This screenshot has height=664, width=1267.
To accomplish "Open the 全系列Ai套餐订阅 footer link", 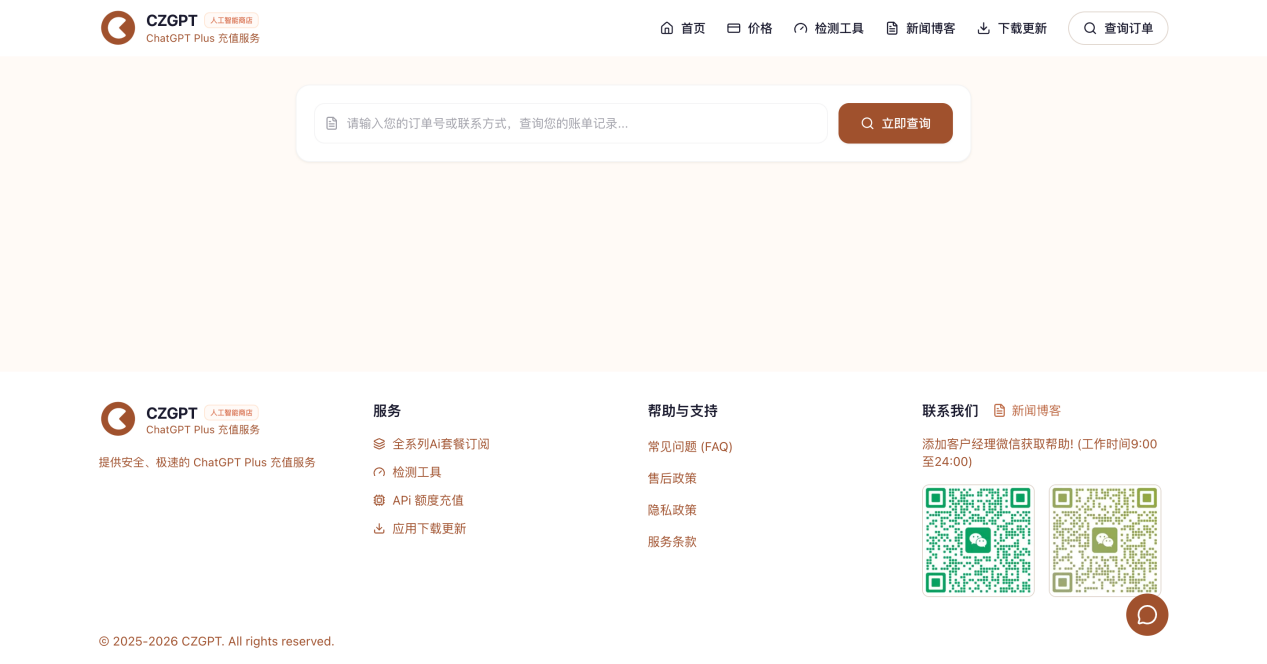I will 431,444.
